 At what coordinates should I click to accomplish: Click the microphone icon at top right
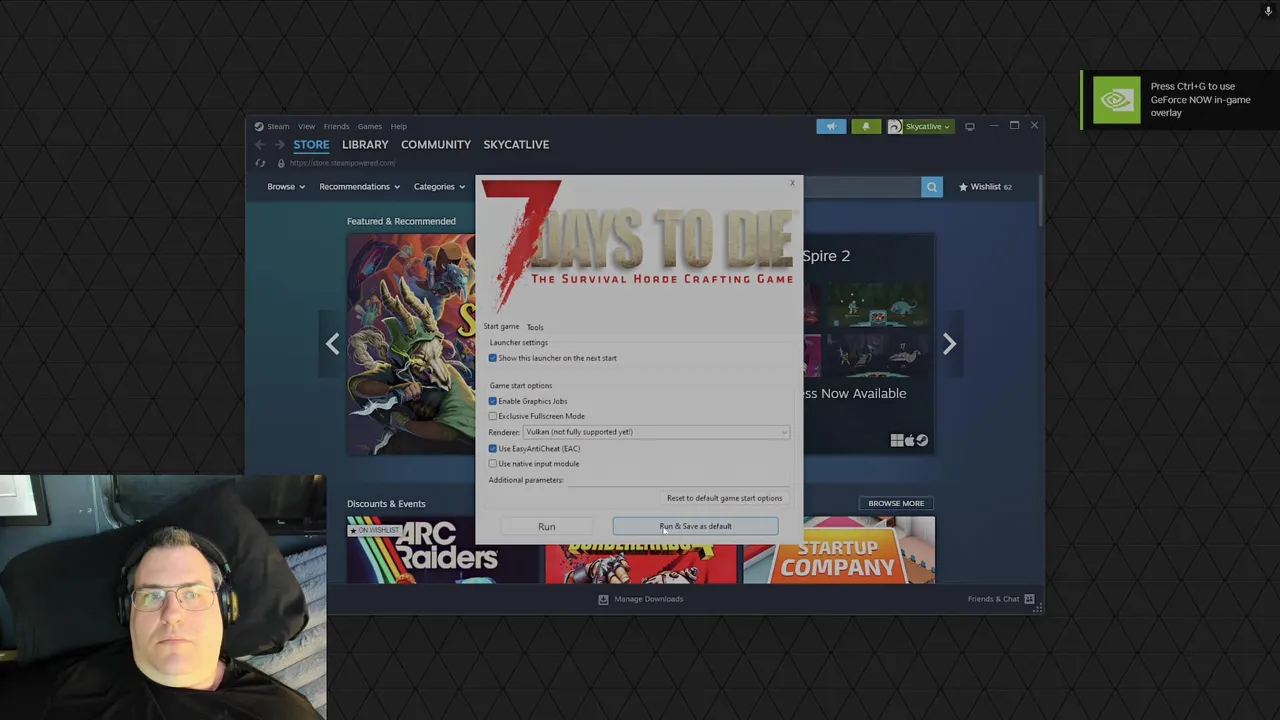(x=1268, y=11)
